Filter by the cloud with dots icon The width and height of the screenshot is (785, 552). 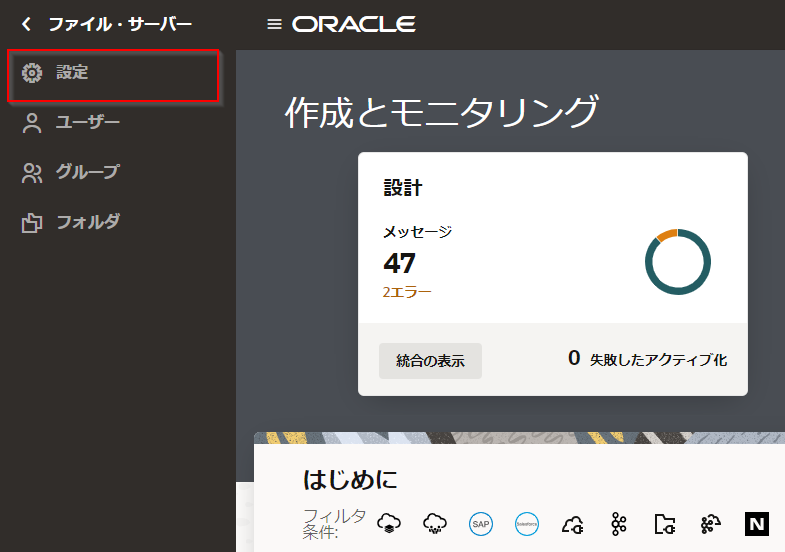point(435,523)
